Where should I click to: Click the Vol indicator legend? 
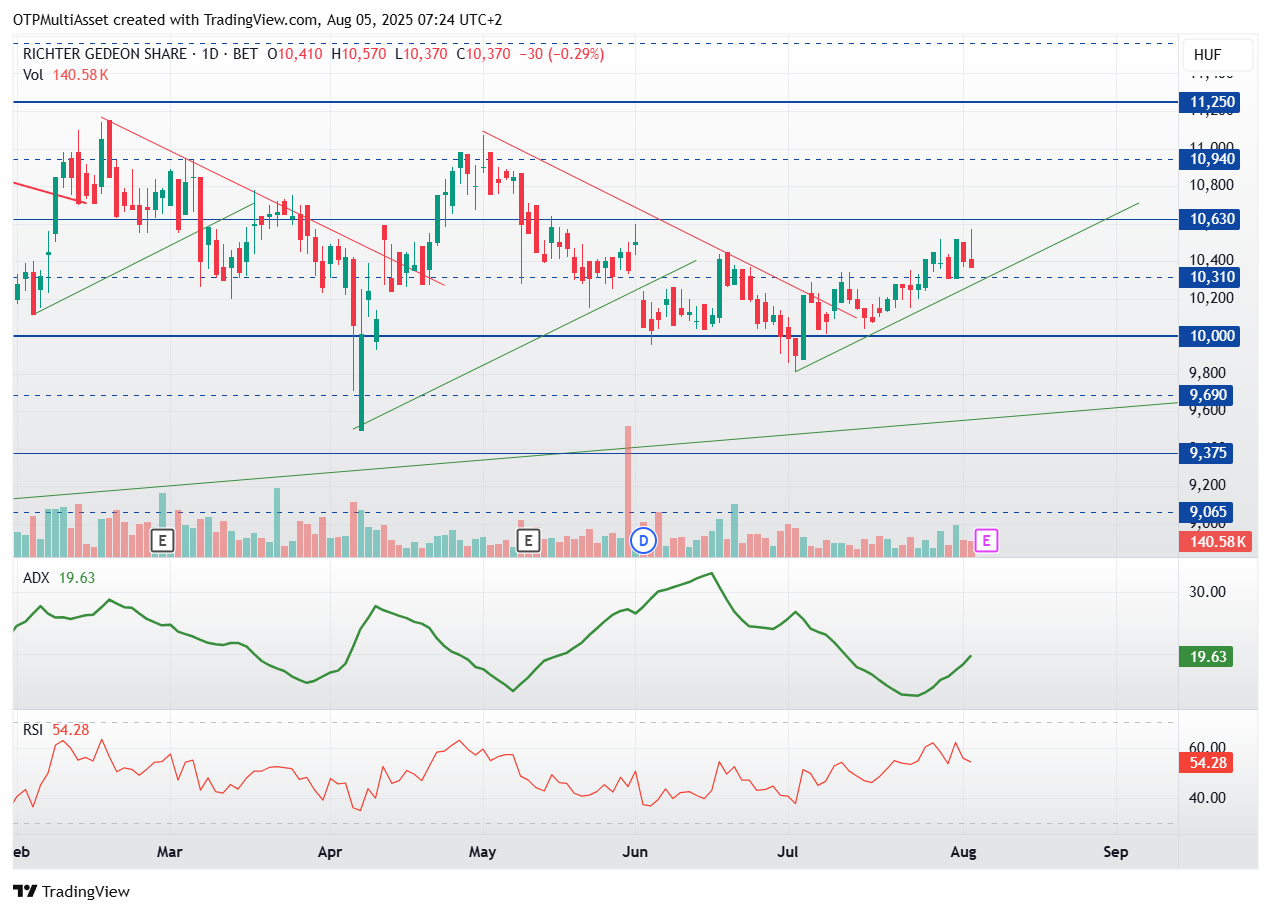pyautogui.click(x=33, y=74)
